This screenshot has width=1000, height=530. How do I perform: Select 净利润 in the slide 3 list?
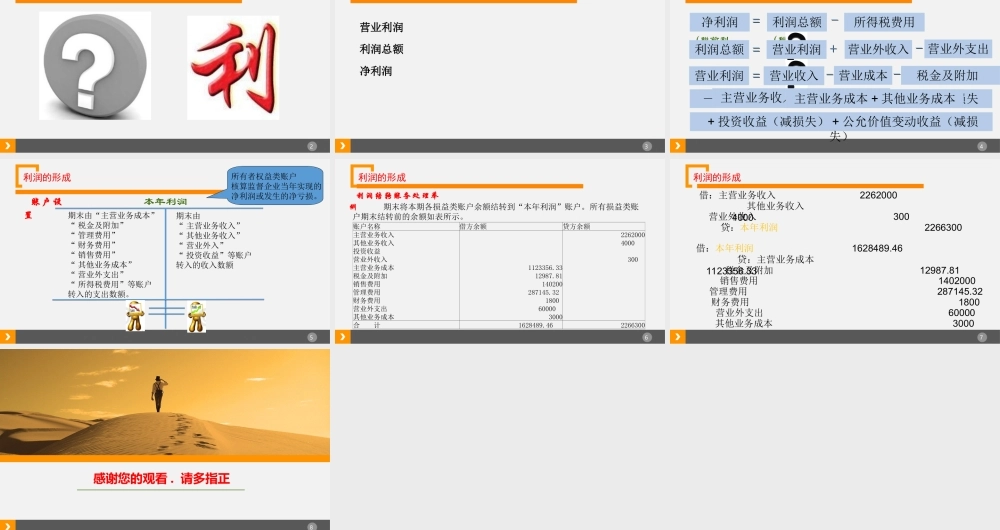(x=376, y=71)
